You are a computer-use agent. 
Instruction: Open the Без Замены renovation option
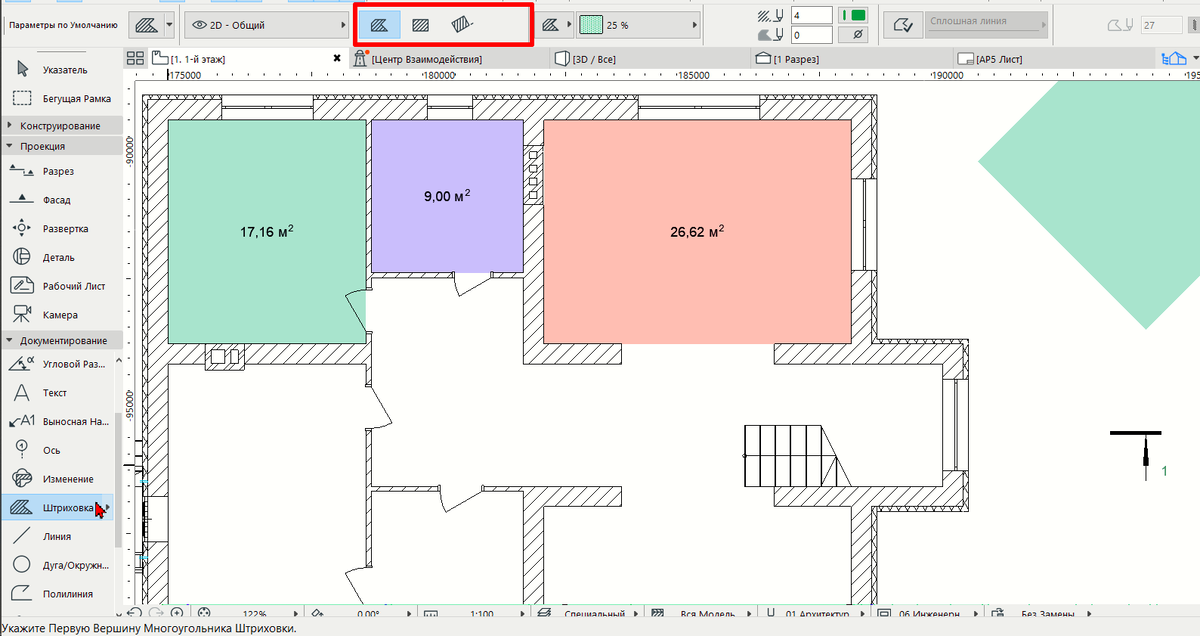pos(1040,613)
